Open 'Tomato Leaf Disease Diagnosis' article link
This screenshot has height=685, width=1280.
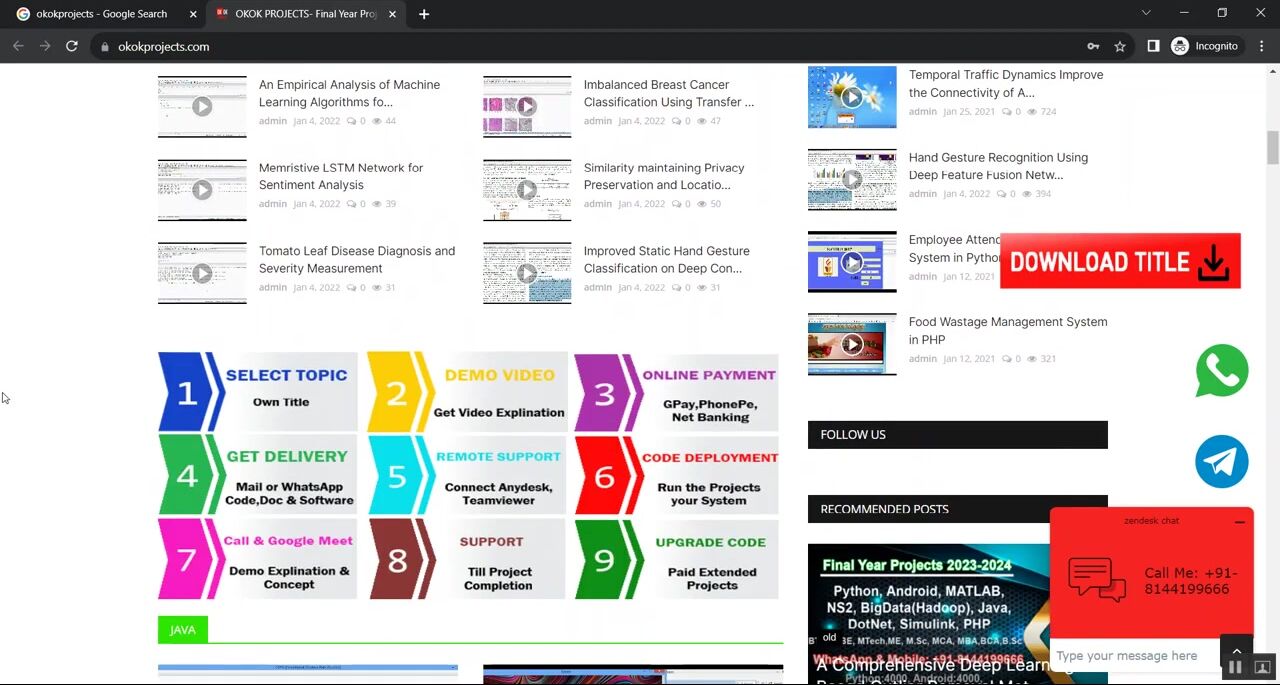pos(357,259)
